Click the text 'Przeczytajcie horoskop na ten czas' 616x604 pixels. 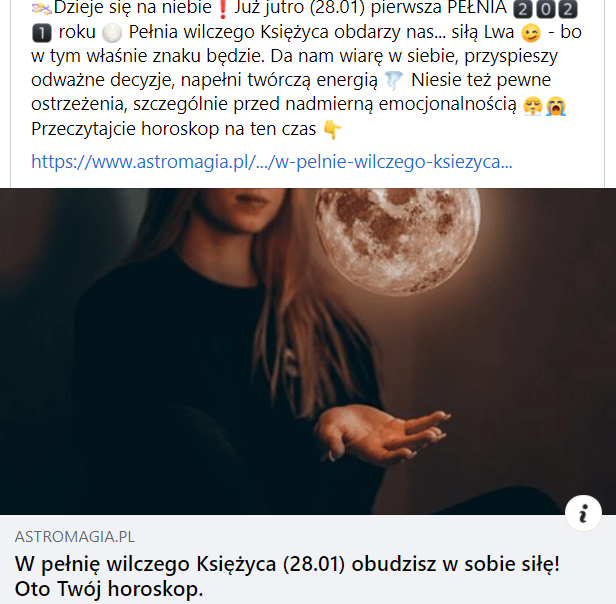coord(174,129)
